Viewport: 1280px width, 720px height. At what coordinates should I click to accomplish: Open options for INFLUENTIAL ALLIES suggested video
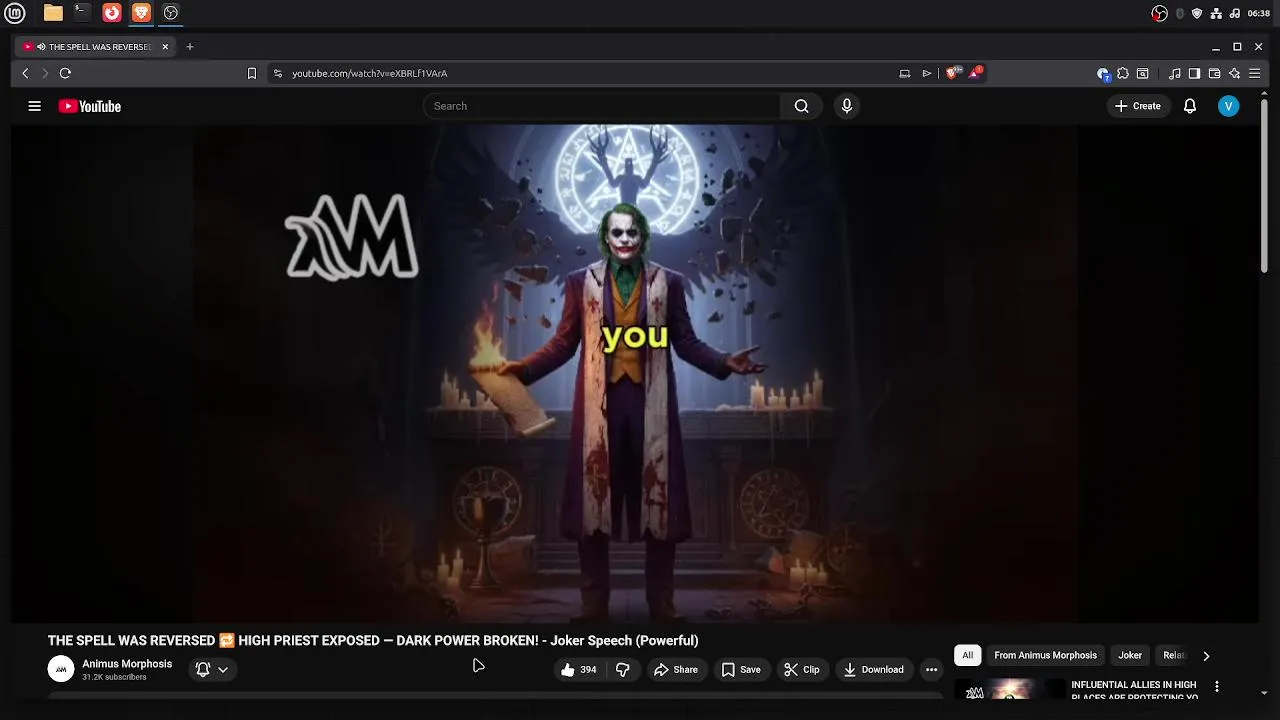click(1217, 686)
